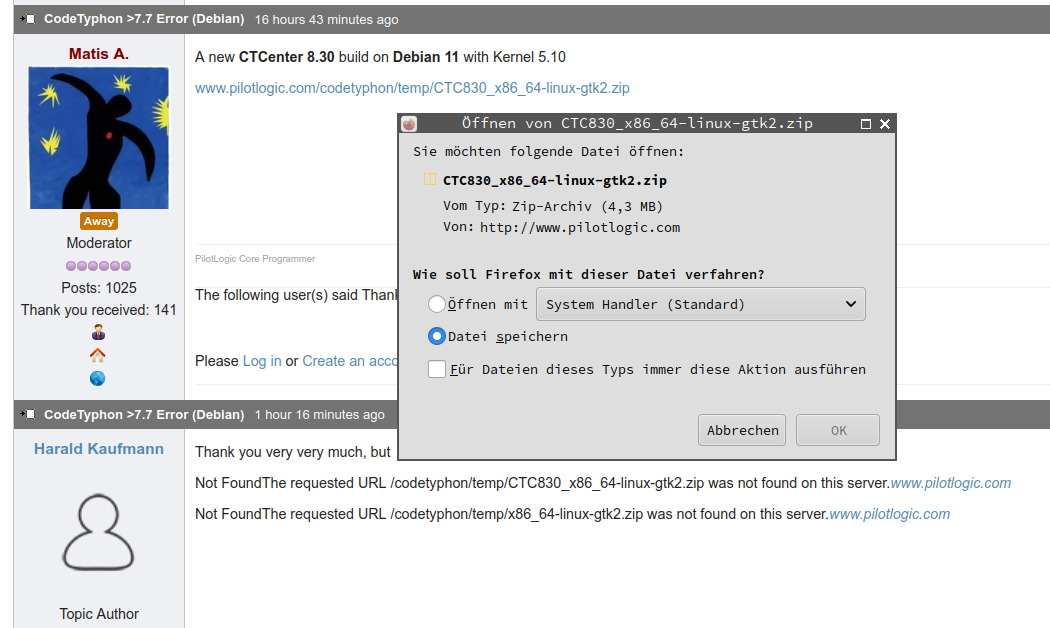
Task: Select the 'Datei speichern' radio option
Action: [x=437, y=336]
